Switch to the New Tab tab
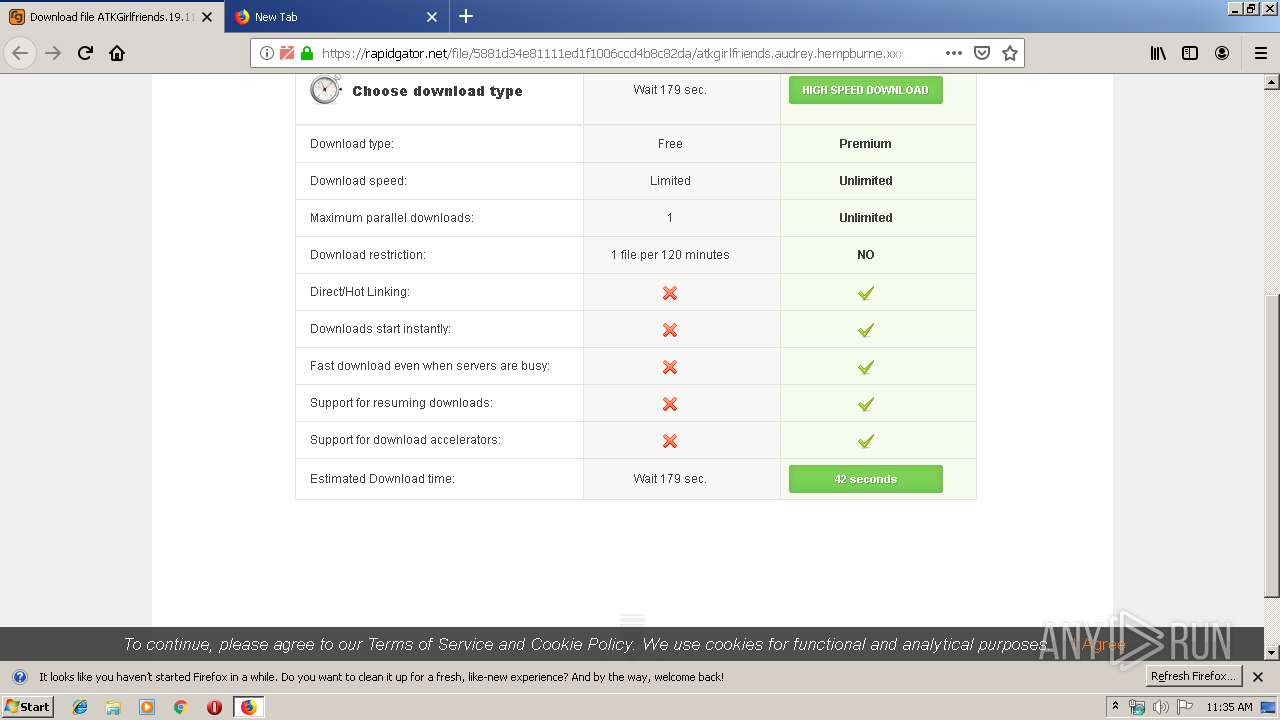Viewport: 1280px width, 720px height. pos(336,17)
